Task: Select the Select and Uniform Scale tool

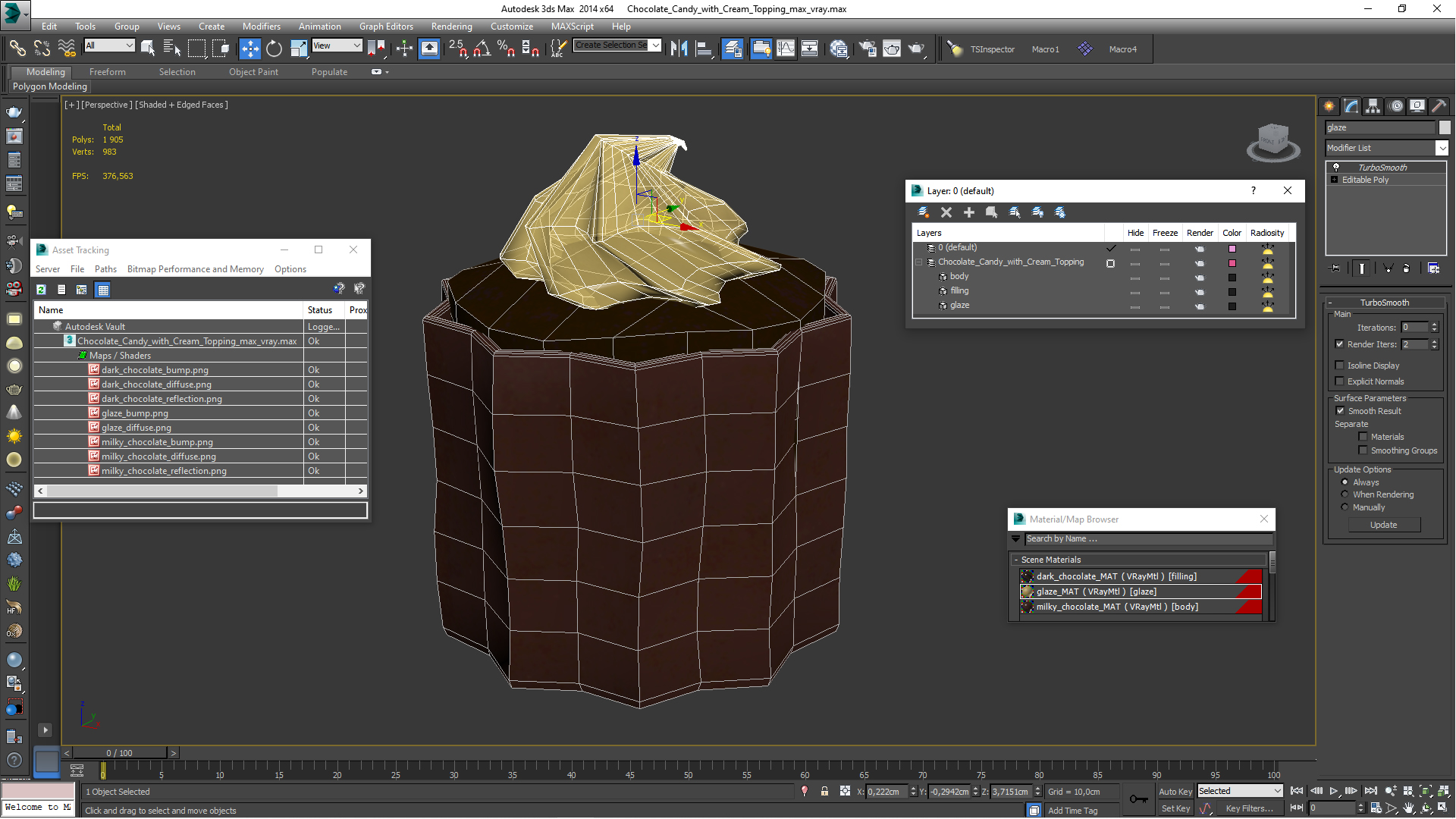Action: click(x=299, y=49)
